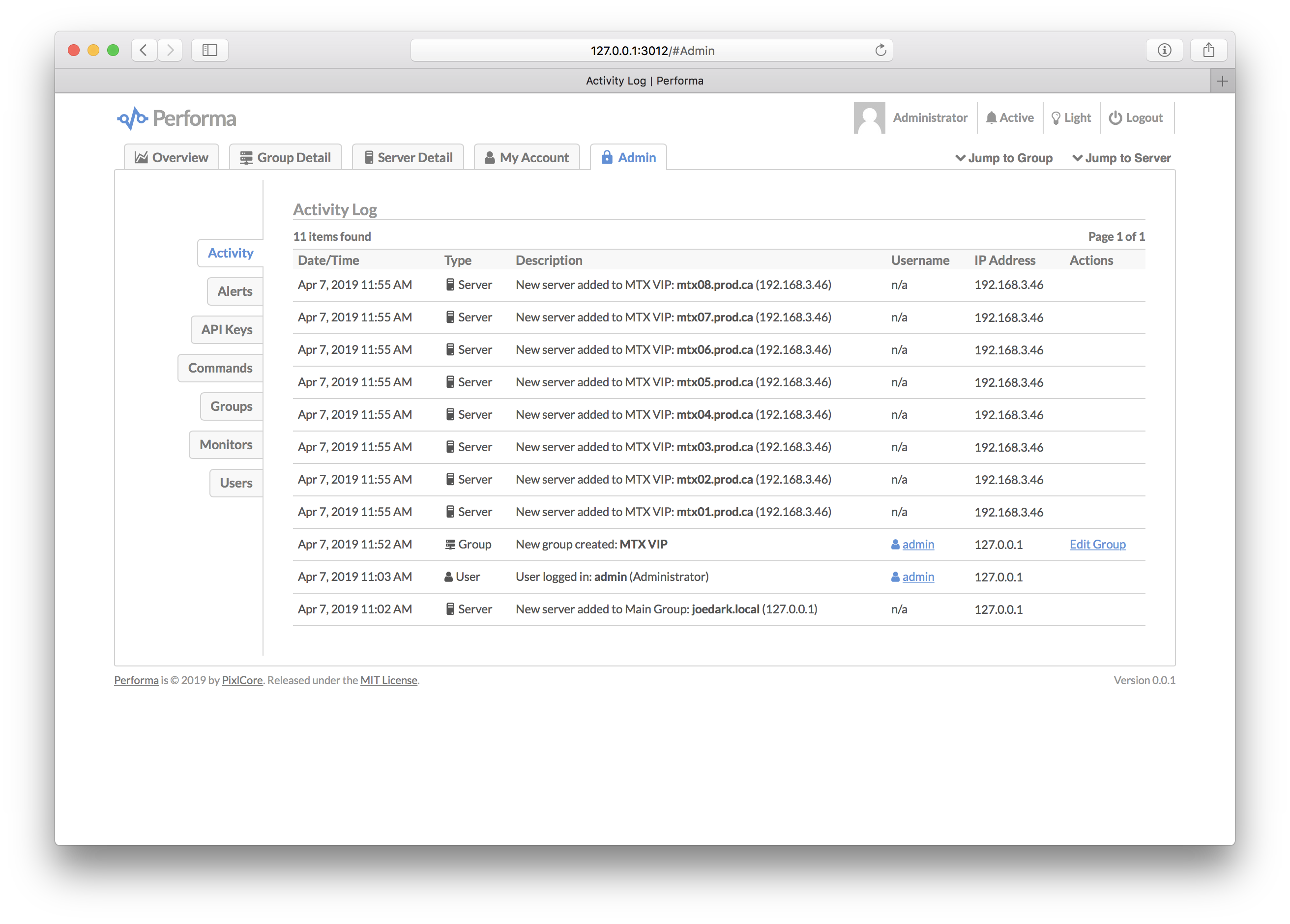Click Safari's sidebar toggle icon

coord(210,50)
